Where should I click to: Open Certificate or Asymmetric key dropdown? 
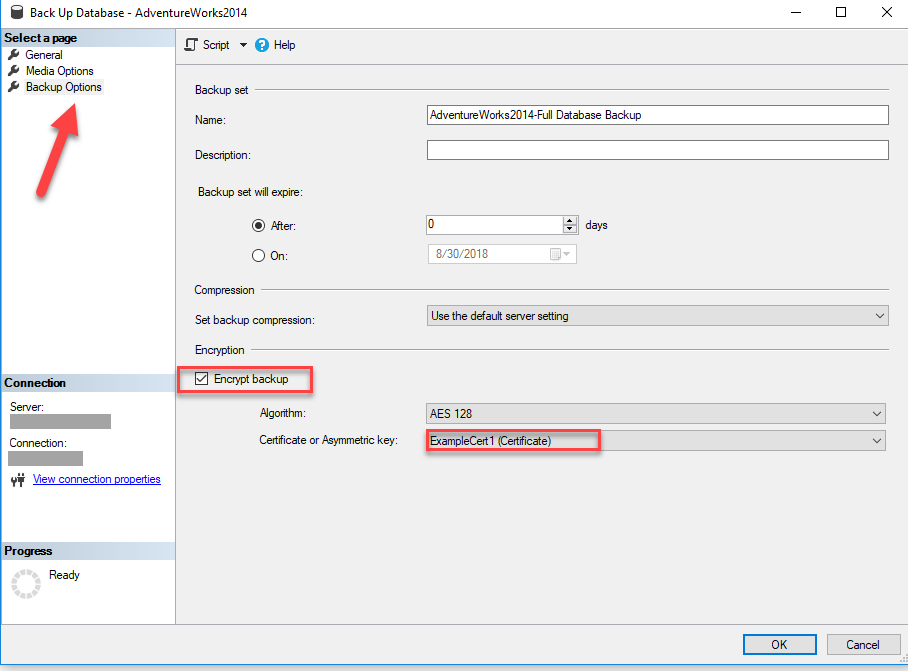point(656,441)
